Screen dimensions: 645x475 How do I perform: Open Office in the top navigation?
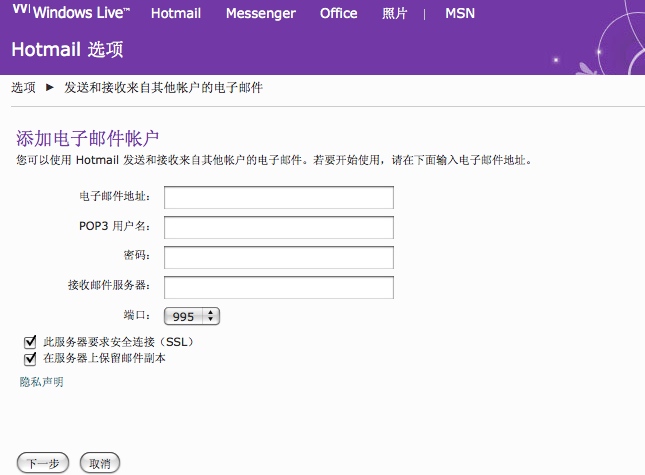[x=338, y=13]
